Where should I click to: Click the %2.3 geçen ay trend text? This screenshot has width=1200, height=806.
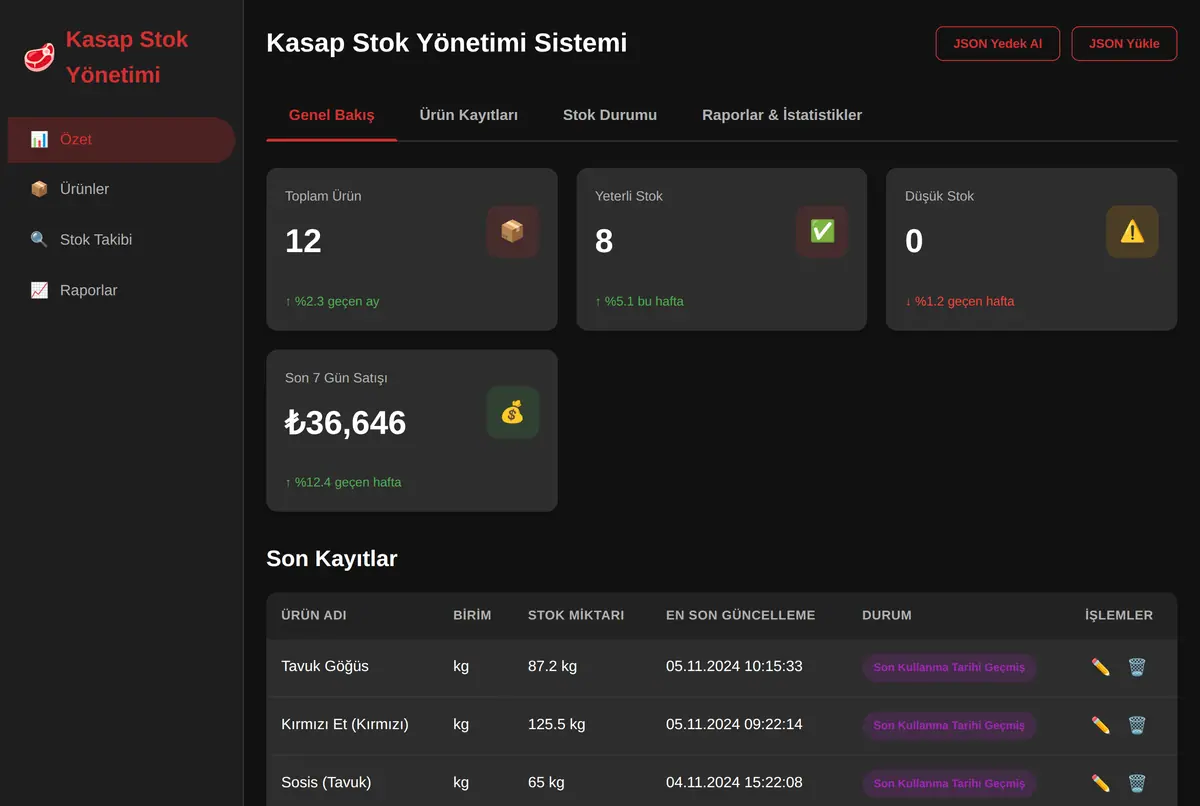pyautogui.click(x=332, y=301)
